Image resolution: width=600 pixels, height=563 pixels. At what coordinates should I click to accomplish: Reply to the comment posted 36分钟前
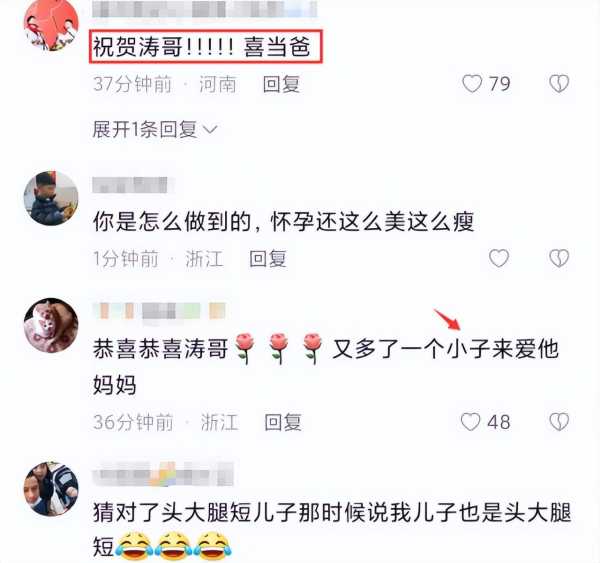point(283,422)
